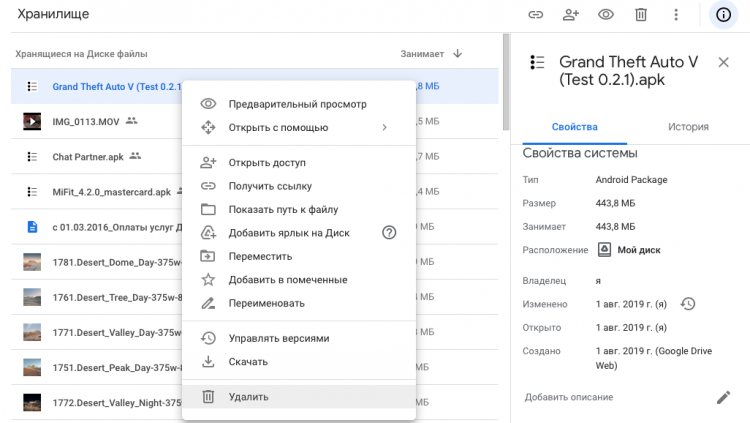
Task: Click the Добавить описание field
Action: [x=569, y=397]
